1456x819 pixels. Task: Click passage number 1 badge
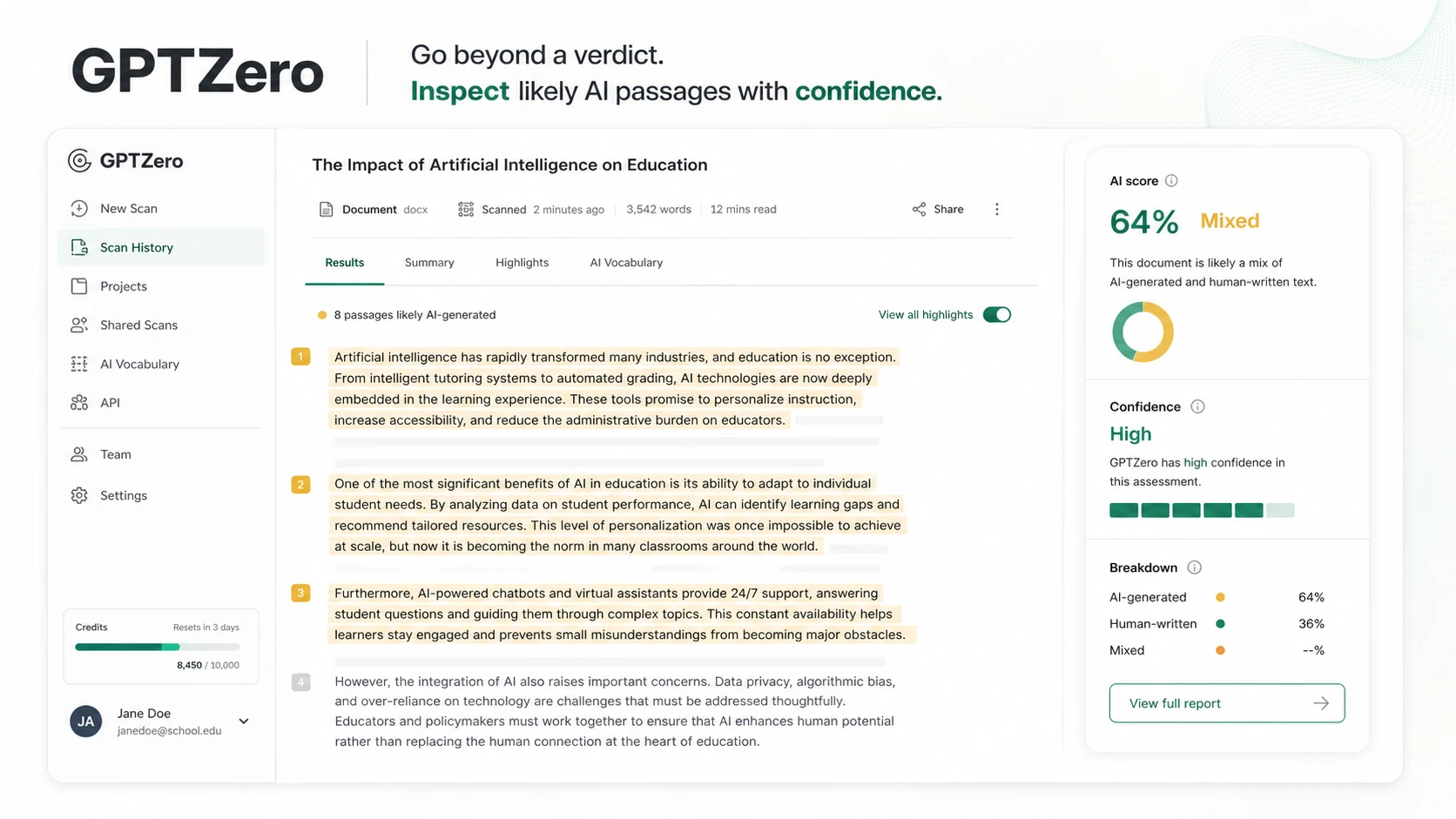click(300, 356)
